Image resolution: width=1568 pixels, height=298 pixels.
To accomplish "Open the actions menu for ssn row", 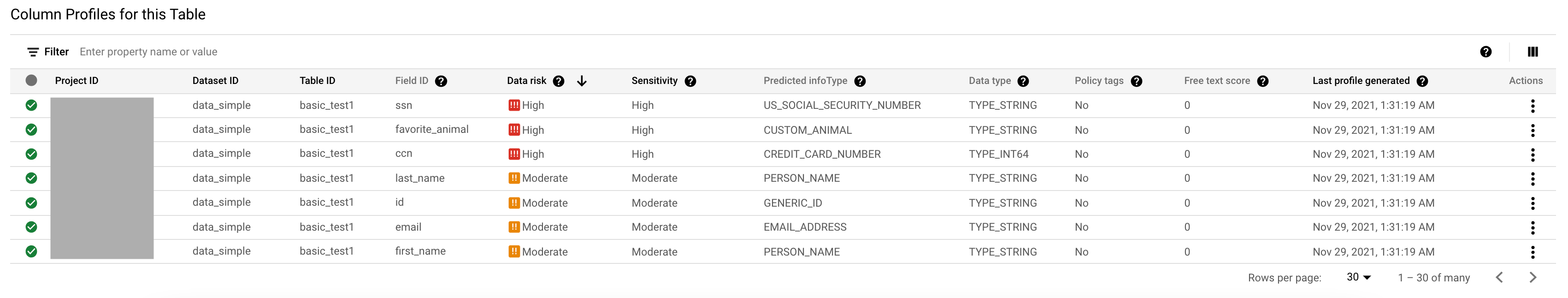I will pos(1533,106).
